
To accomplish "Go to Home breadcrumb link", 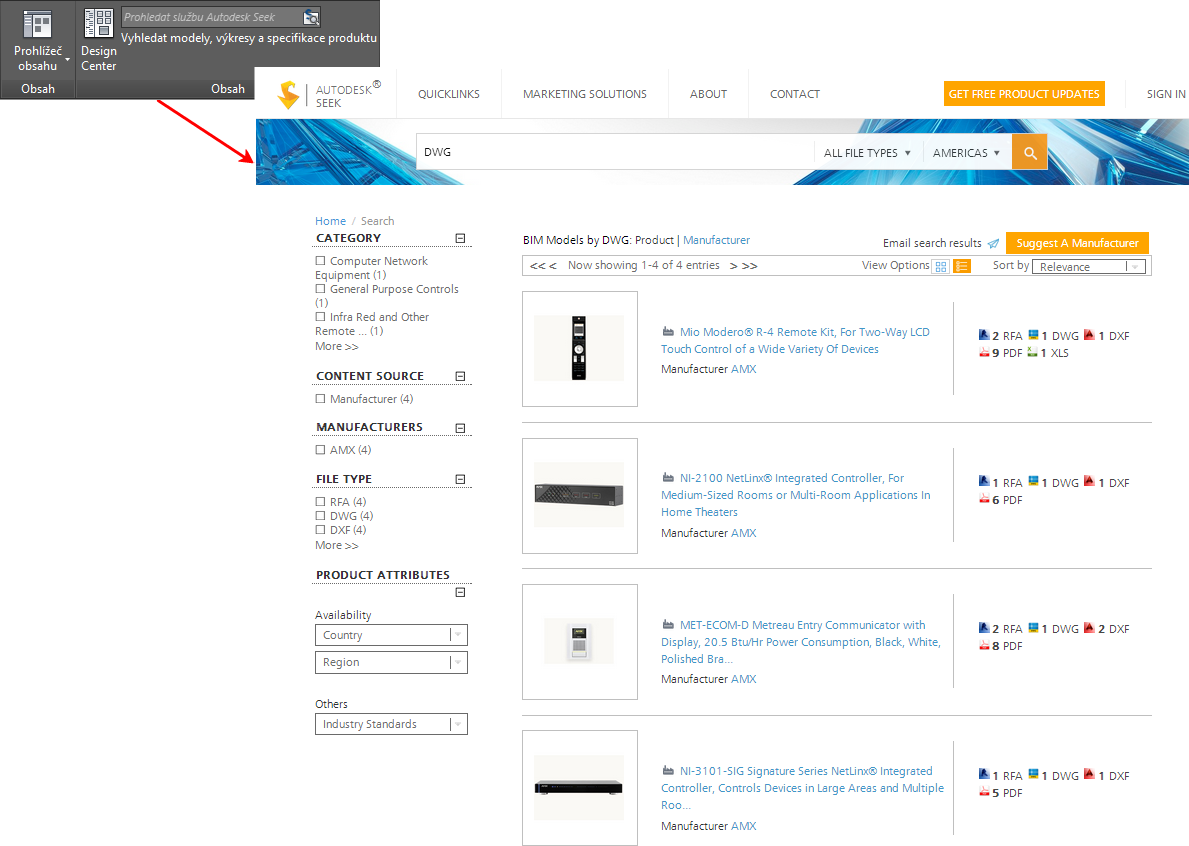I will [331, 221].
